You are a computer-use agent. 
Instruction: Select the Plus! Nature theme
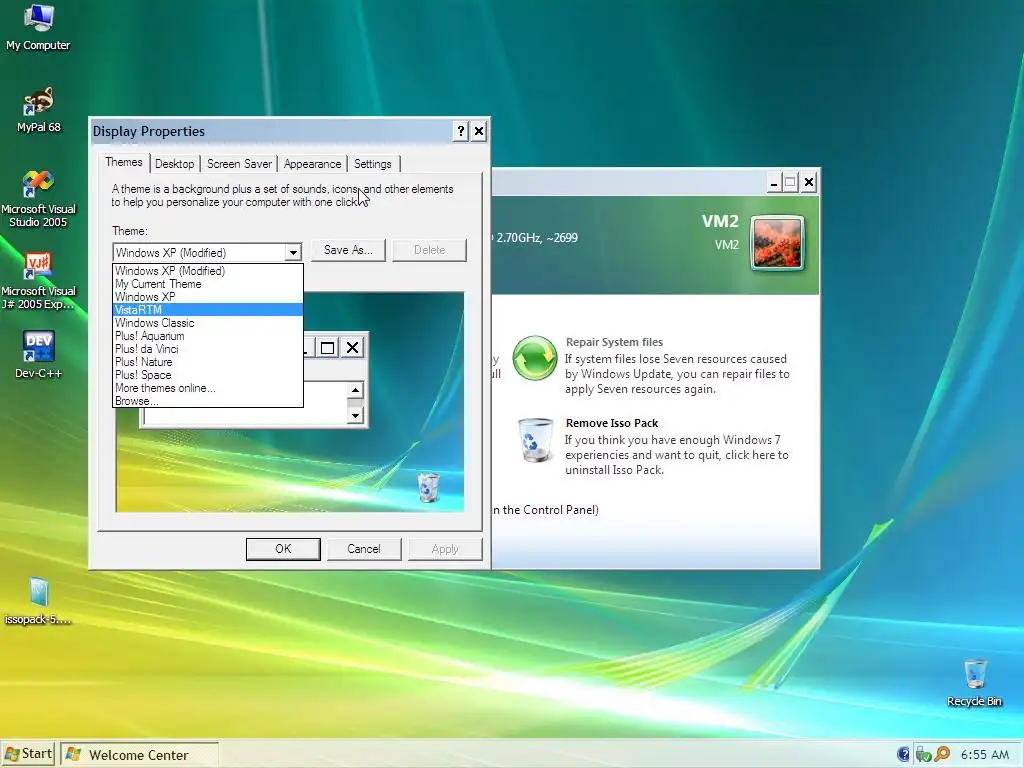click(x=208, y=362)
